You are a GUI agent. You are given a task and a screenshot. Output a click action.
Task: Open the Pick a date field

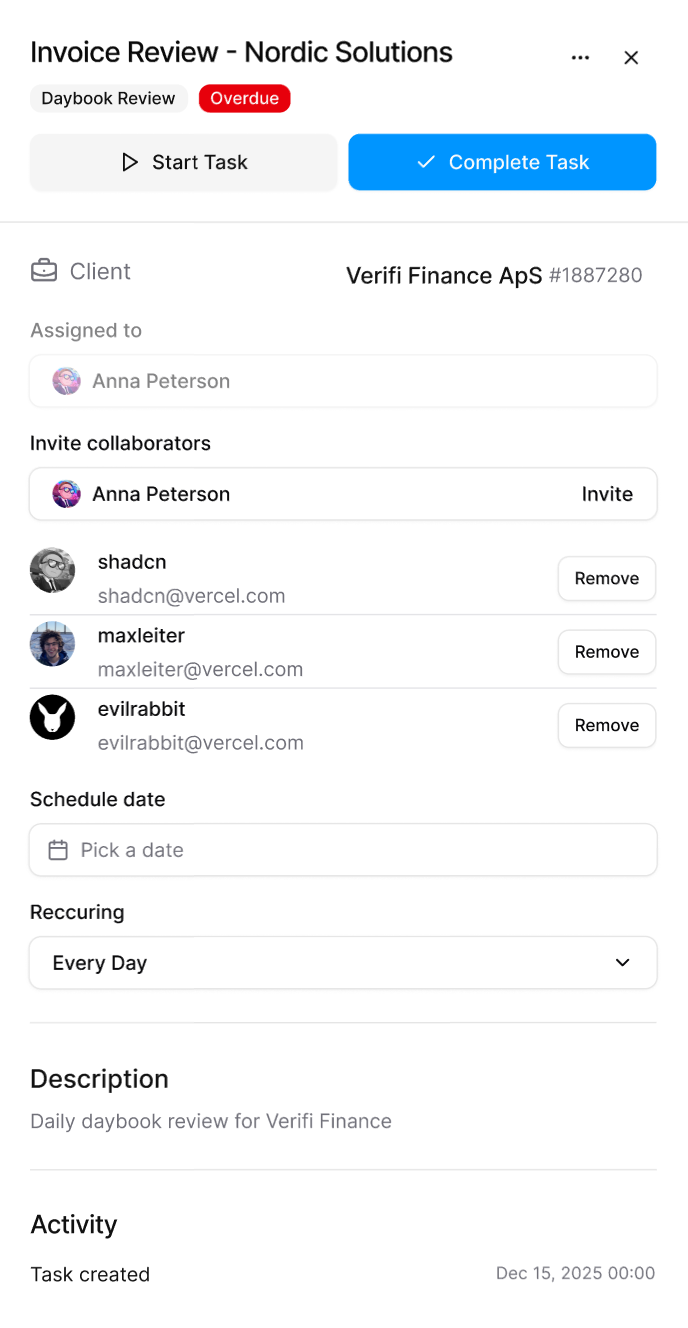pyautogui.click(x=343, y=850)
